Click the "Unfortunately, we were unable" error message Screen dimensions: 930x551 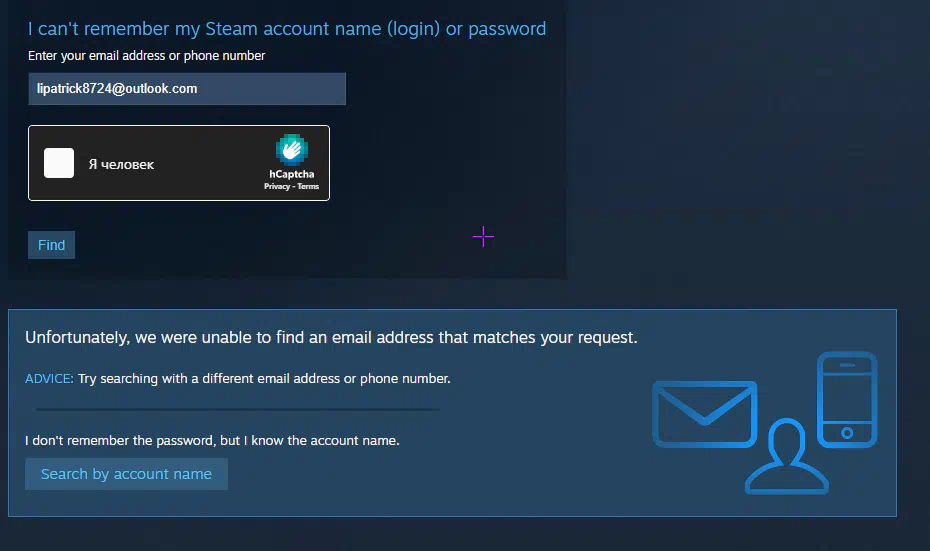331,337
